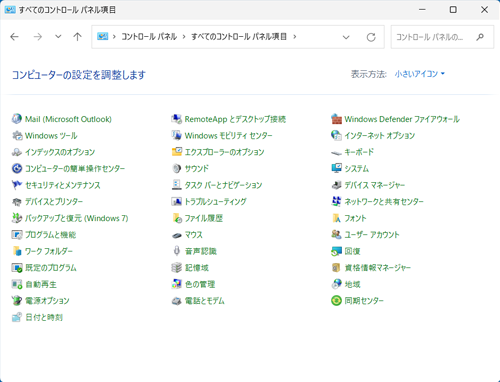Open the 既定のプログラム icon
The height and width of the screenshot is (382, 500).
coord(17,268)
